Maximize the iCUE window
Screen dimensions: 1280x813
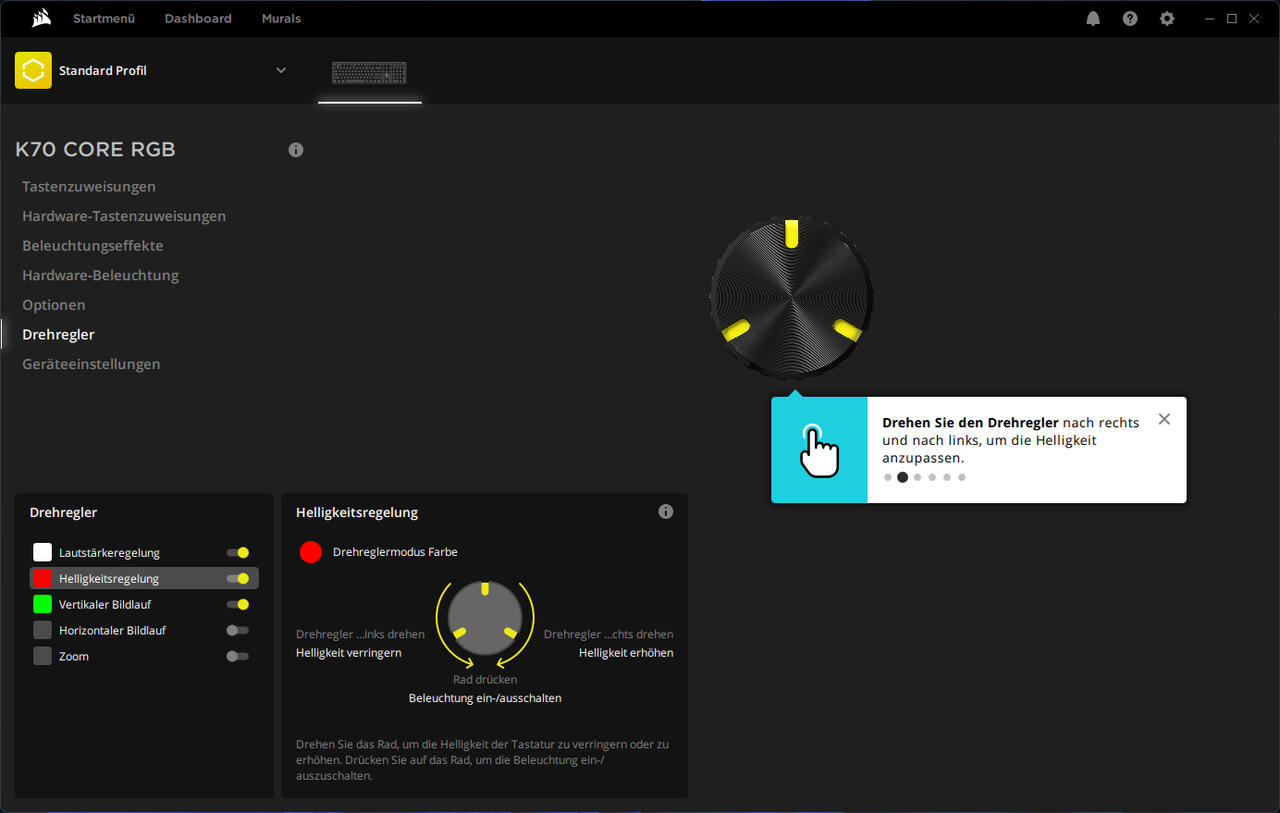click(1232, 18)
